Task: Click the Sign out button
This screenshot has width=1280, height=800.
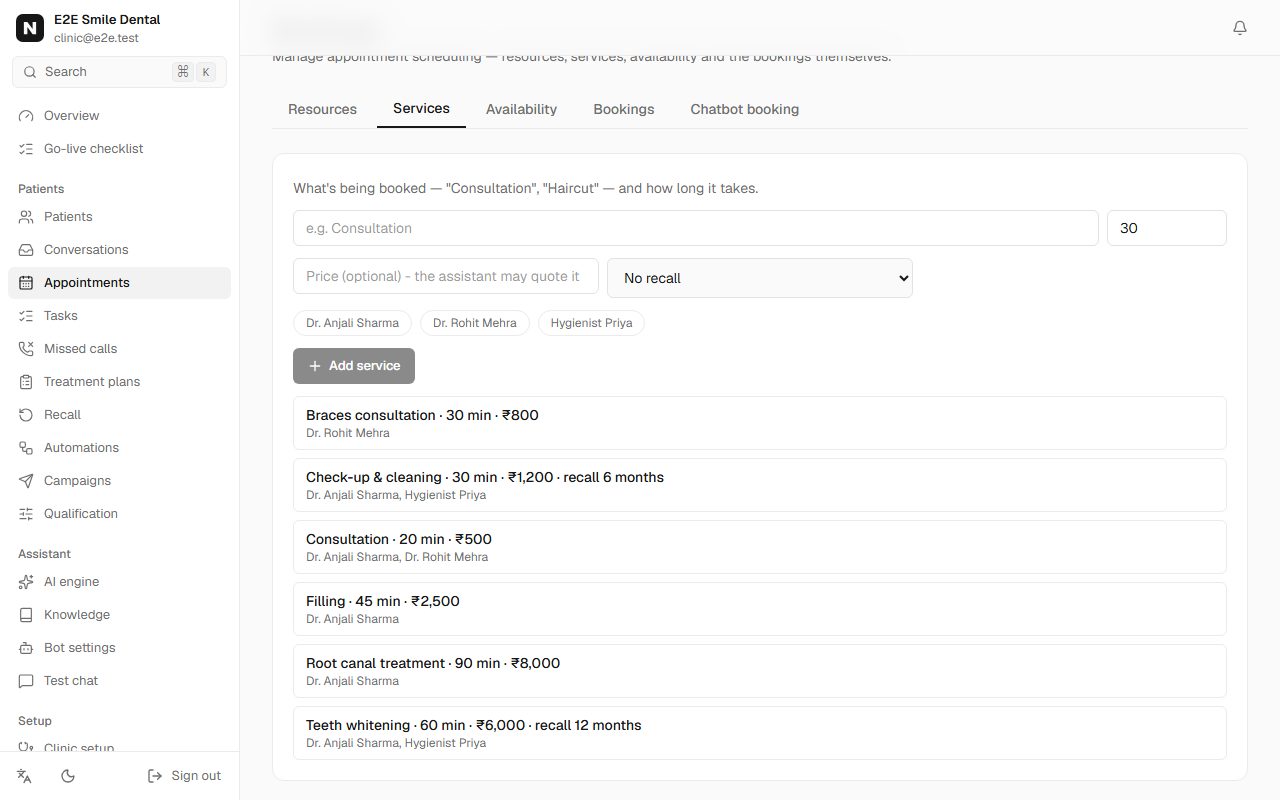Action: 184,776
